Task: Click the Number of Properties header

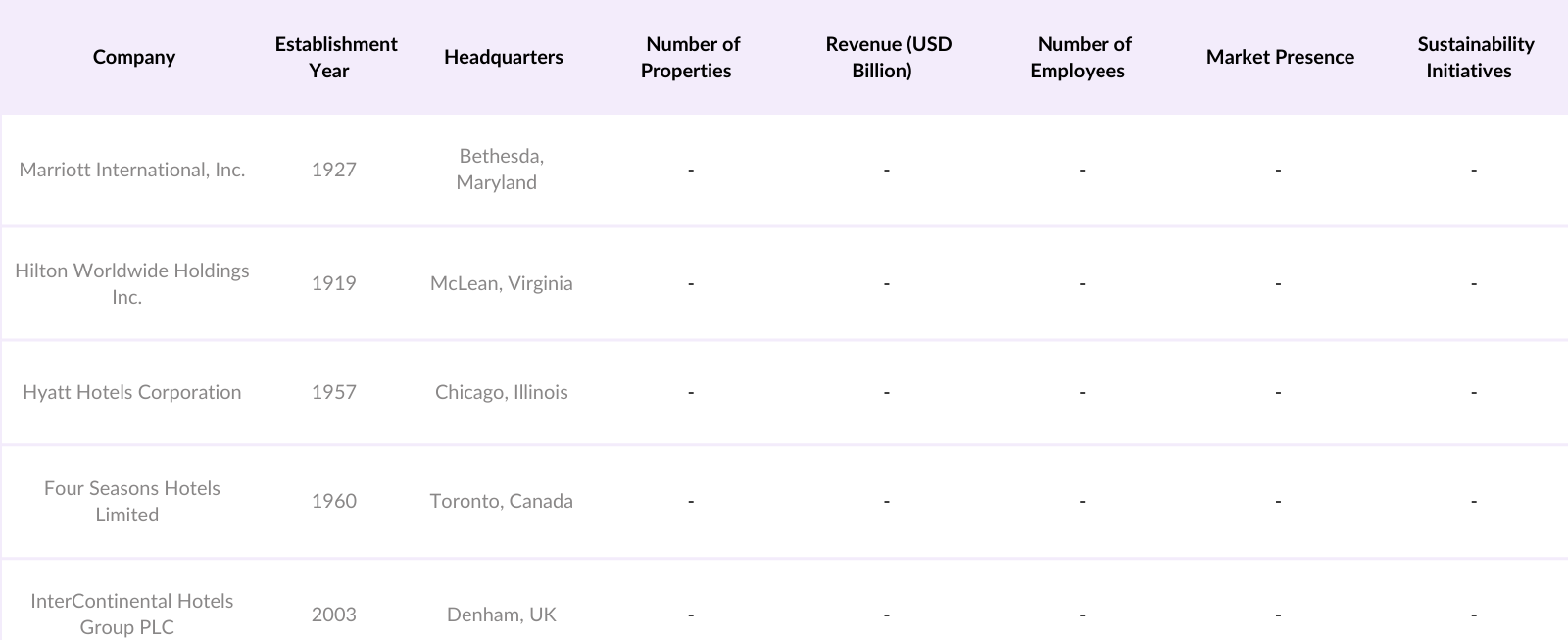Action: (x=691, y=57)
